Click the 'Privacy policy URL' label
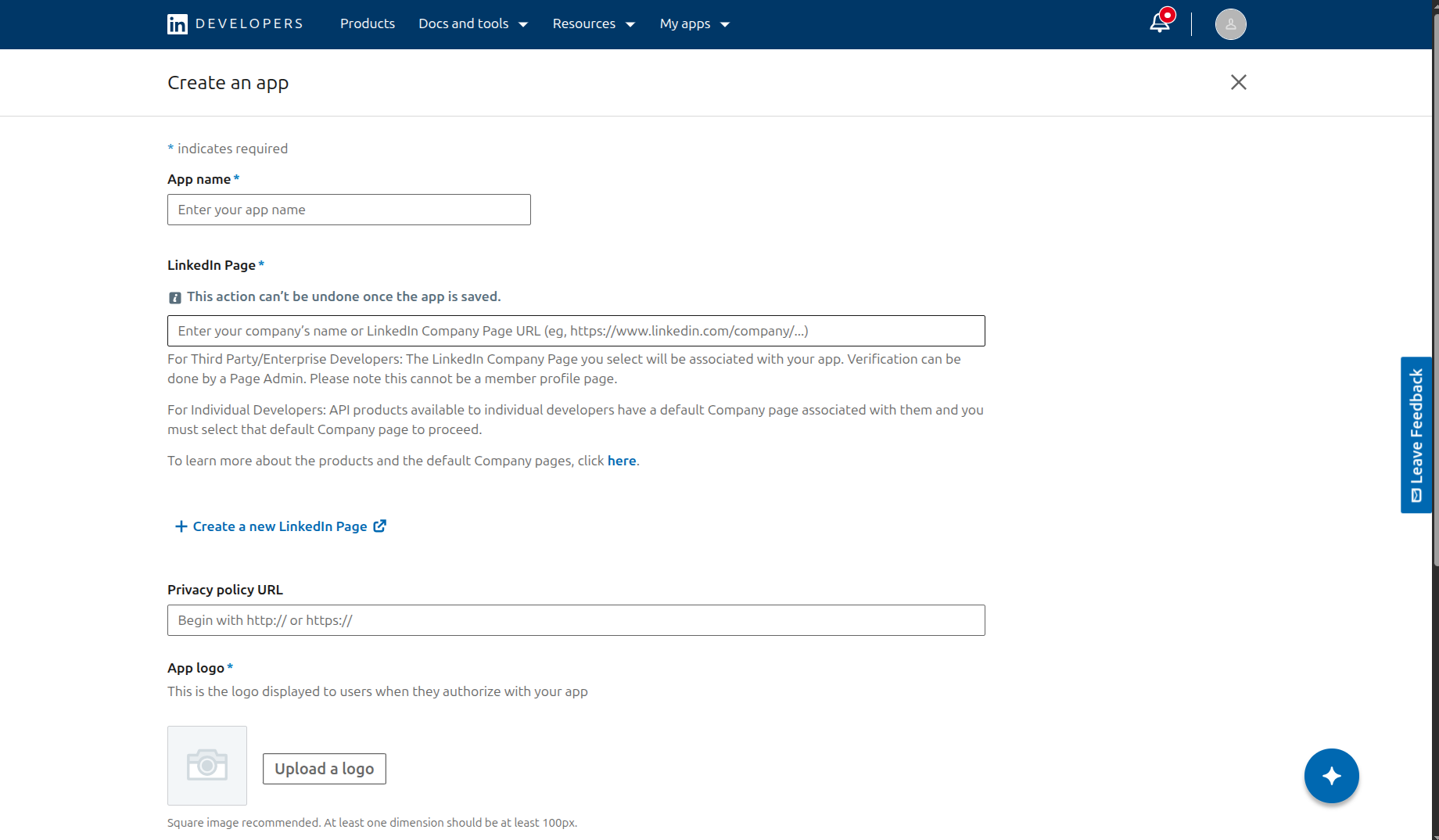1439x840 pixels. point(225,590)
